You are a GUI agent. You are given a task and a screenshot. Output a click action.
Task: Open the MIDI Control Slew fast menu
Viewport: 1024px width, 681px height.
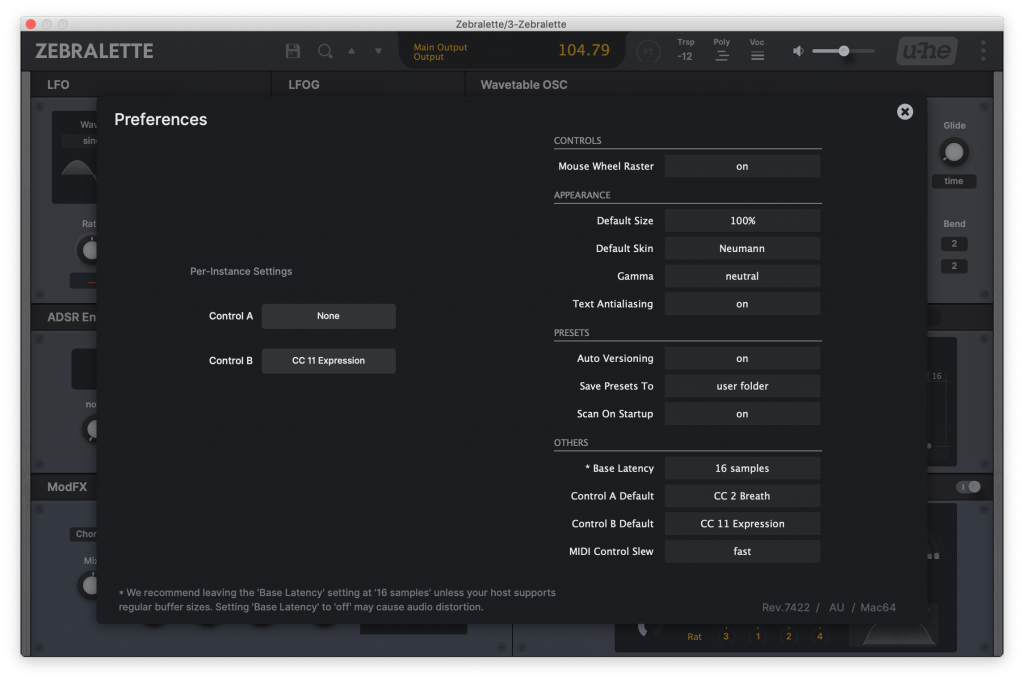[x=742, y=551]
